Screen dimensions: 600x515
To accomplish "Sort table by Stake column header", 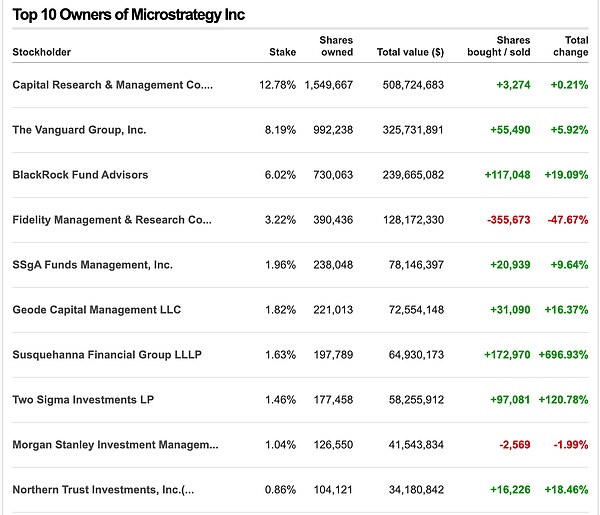I will click(282, 52).
